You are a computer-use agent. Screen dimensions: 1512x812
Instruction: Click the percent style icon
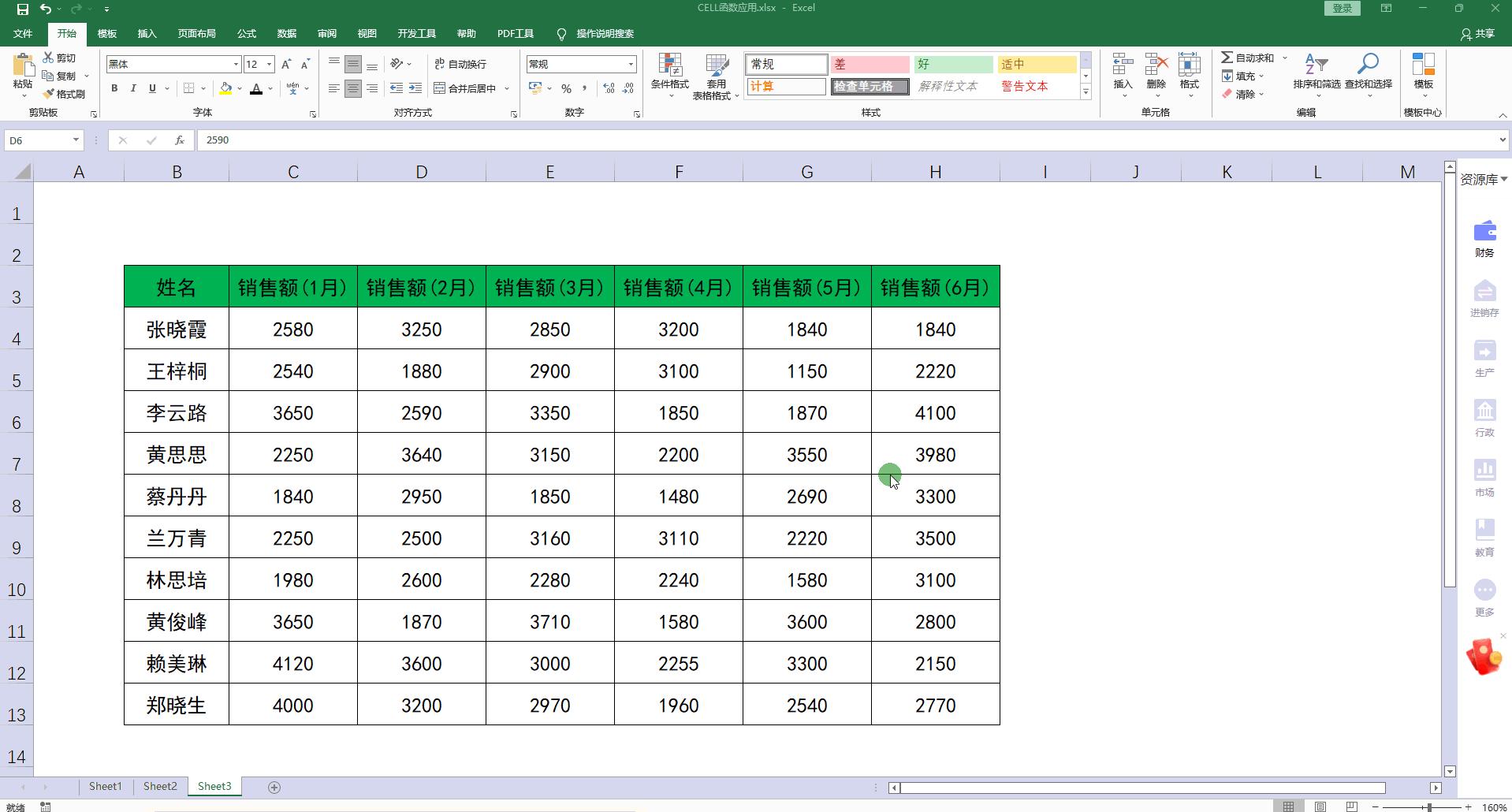click(566, 88)
